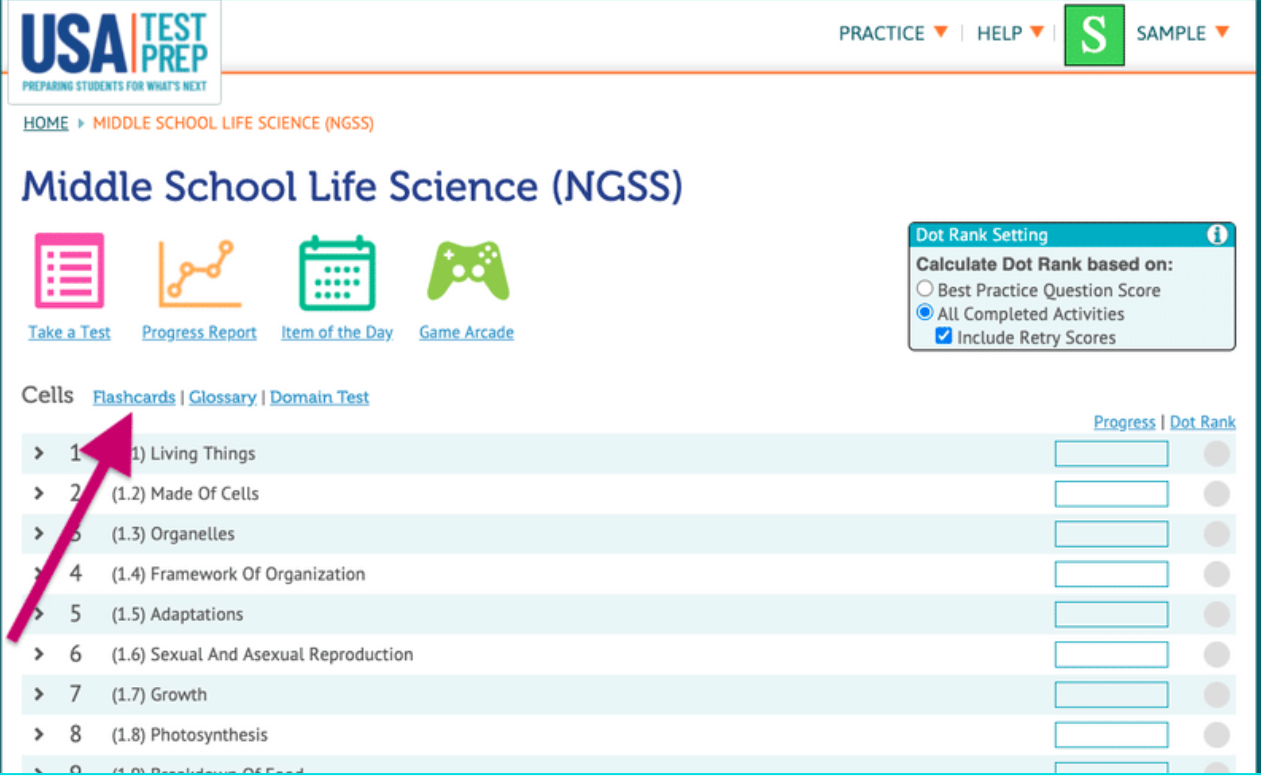
Task: Open the HELP dropdown menu
Action: [1010, 33]
